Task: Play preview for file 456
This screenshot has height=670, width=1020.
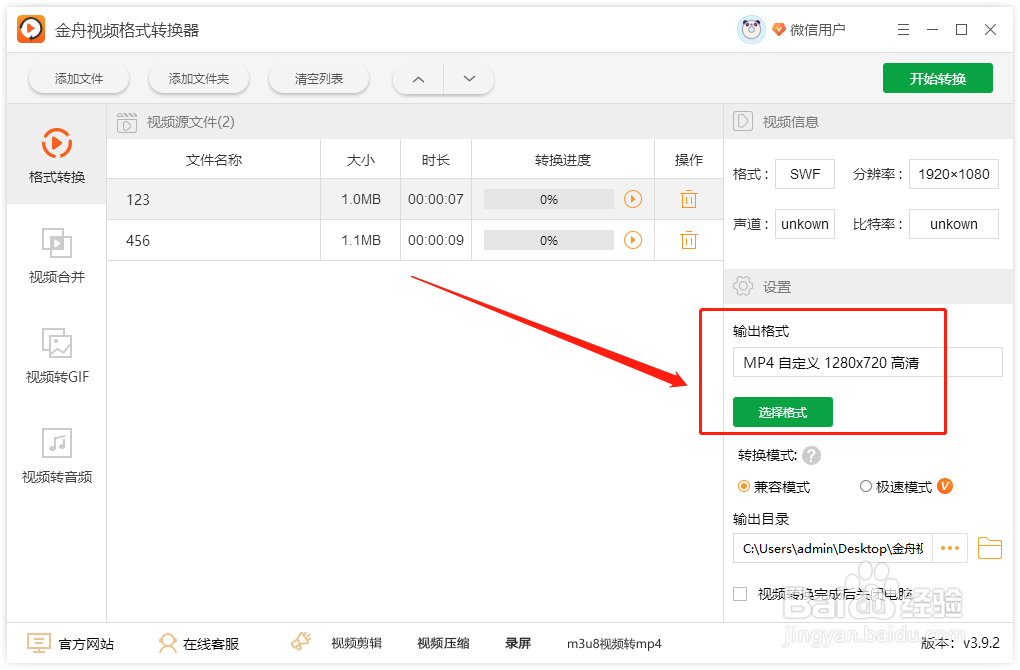Action: click(632, 240)
